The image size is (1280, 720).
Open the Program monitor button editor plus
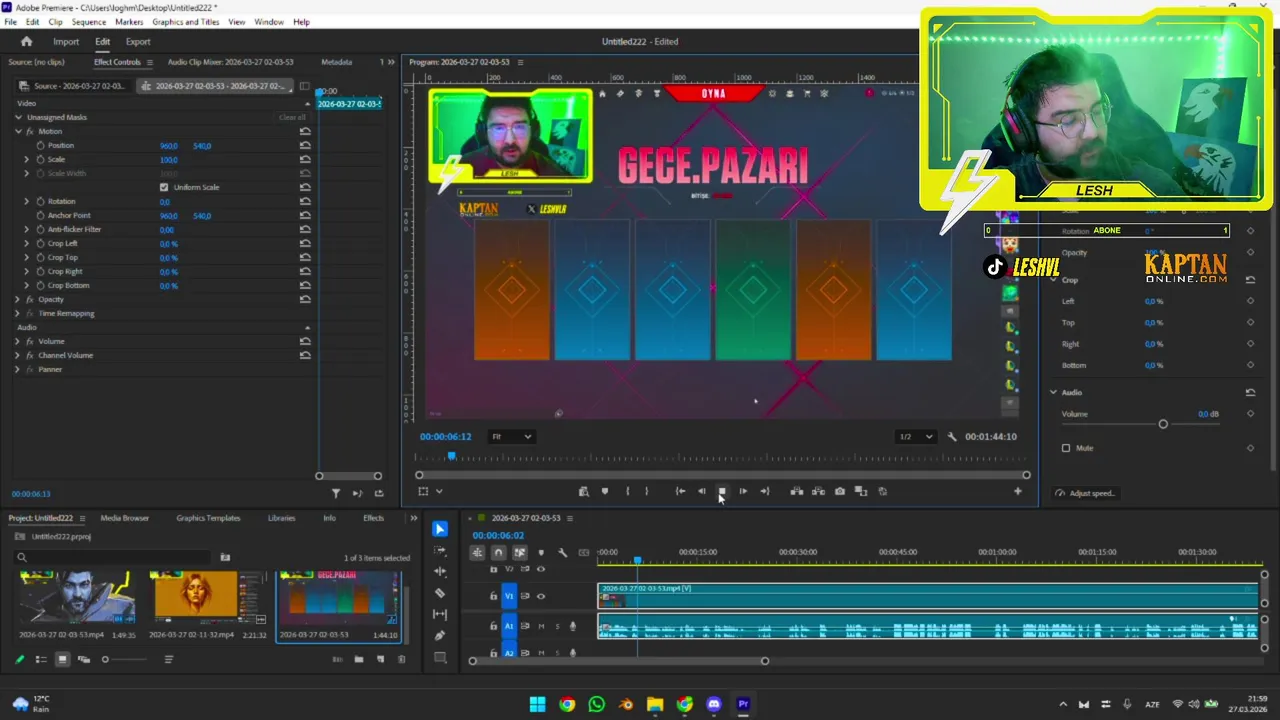[1018, 491]
